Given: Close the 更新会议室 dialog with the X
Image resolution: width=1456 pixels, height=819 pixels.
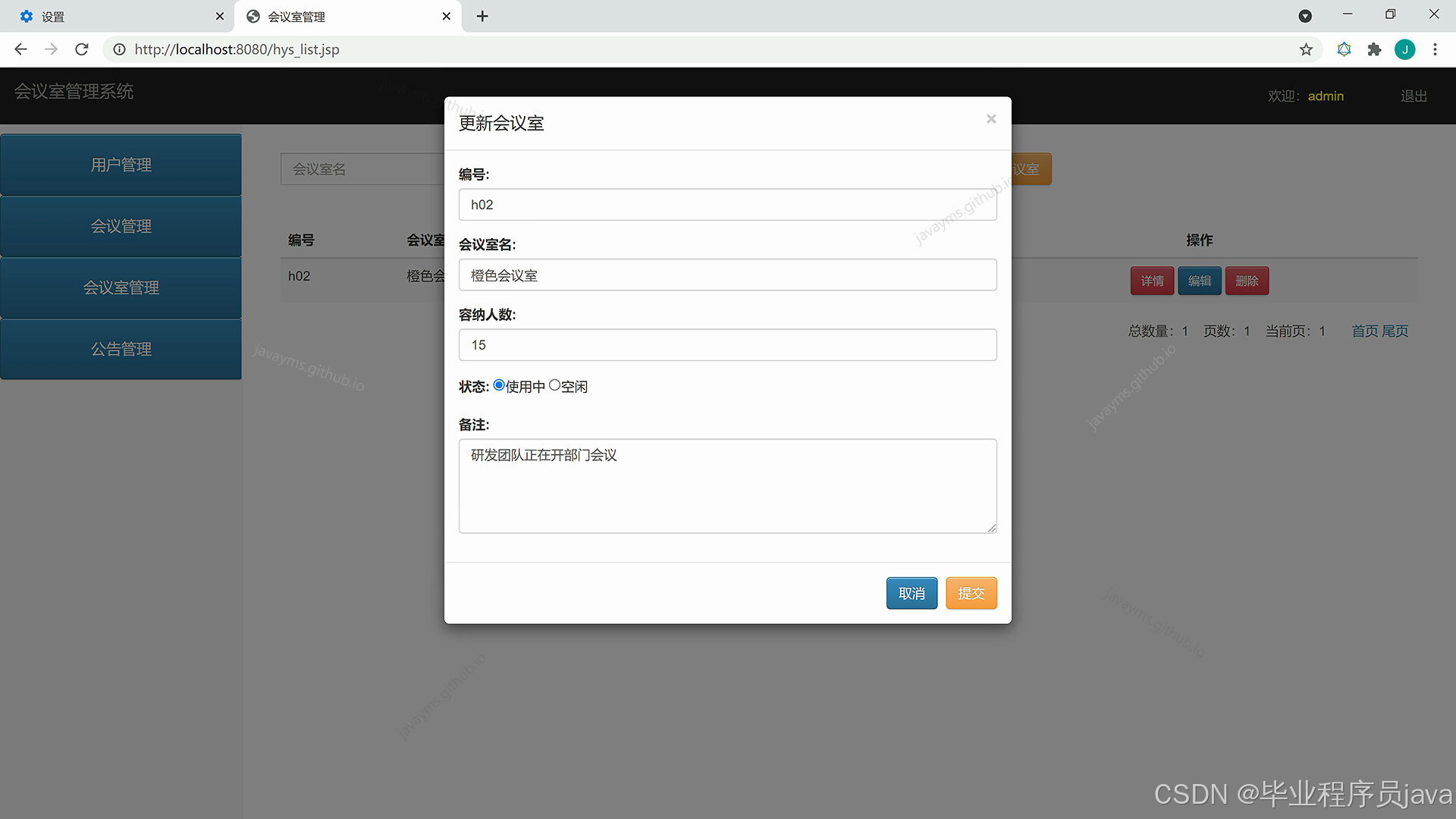Looking at the screenshot, I should [990, 119].
